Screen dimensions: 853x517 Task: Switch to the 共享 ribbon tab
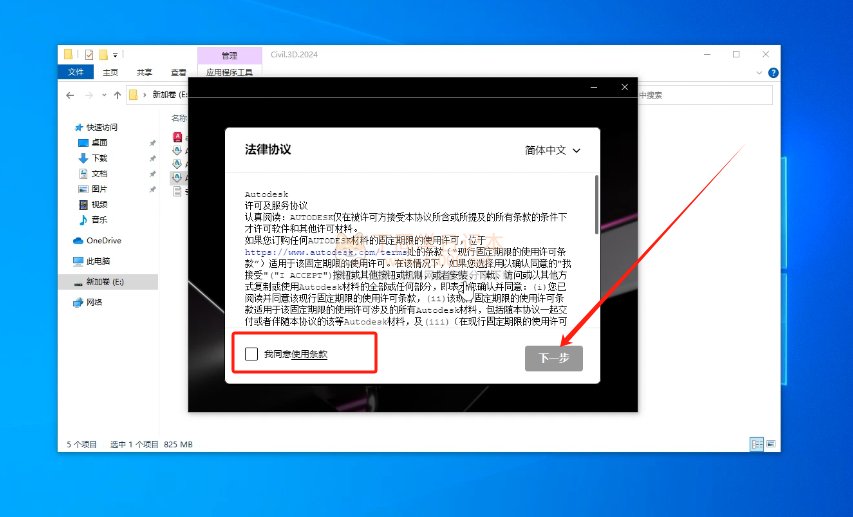coord(144,72)
